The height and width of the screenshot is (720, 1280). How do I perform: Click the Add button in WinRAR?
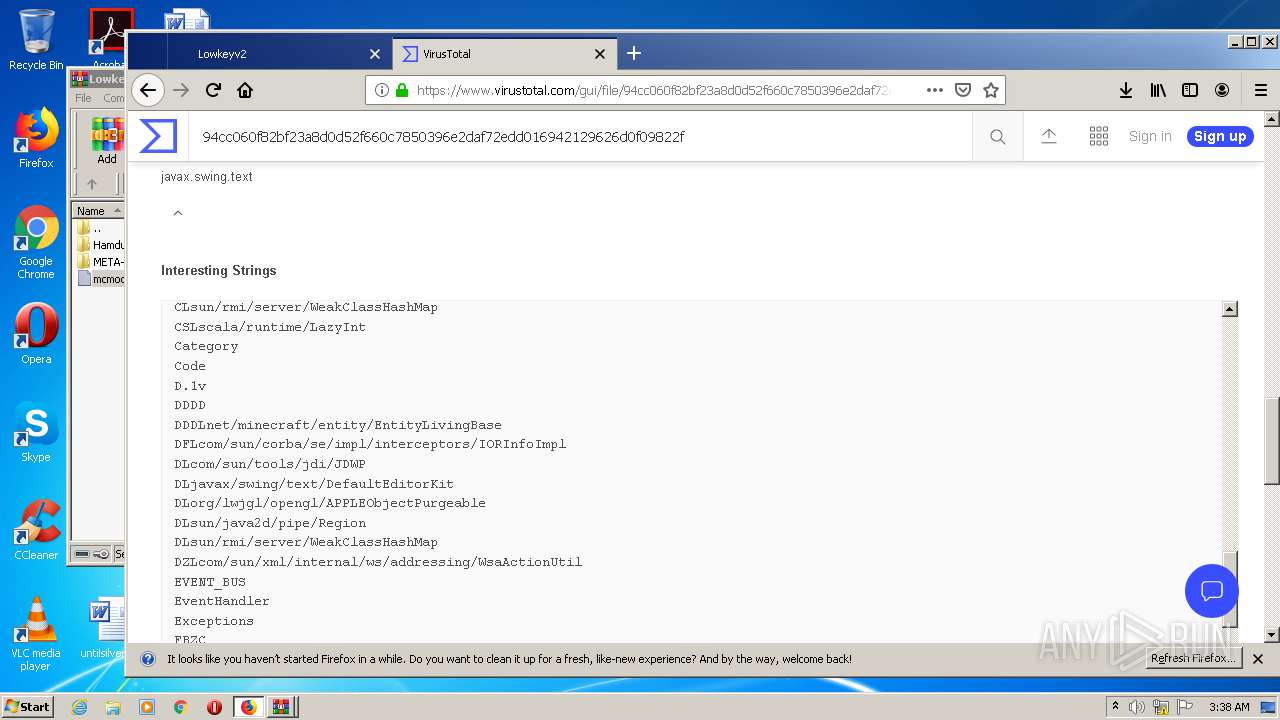coord(106,141)
